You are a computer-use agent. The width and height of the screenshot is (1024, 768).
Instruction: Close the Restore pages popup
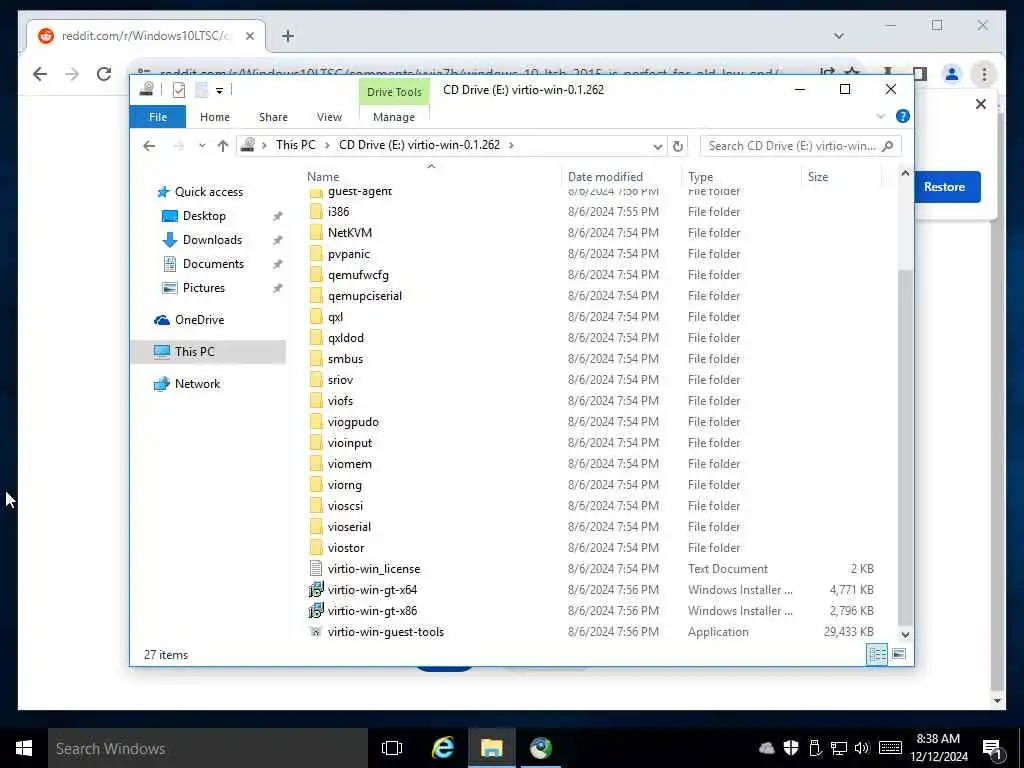click(980, 104)
